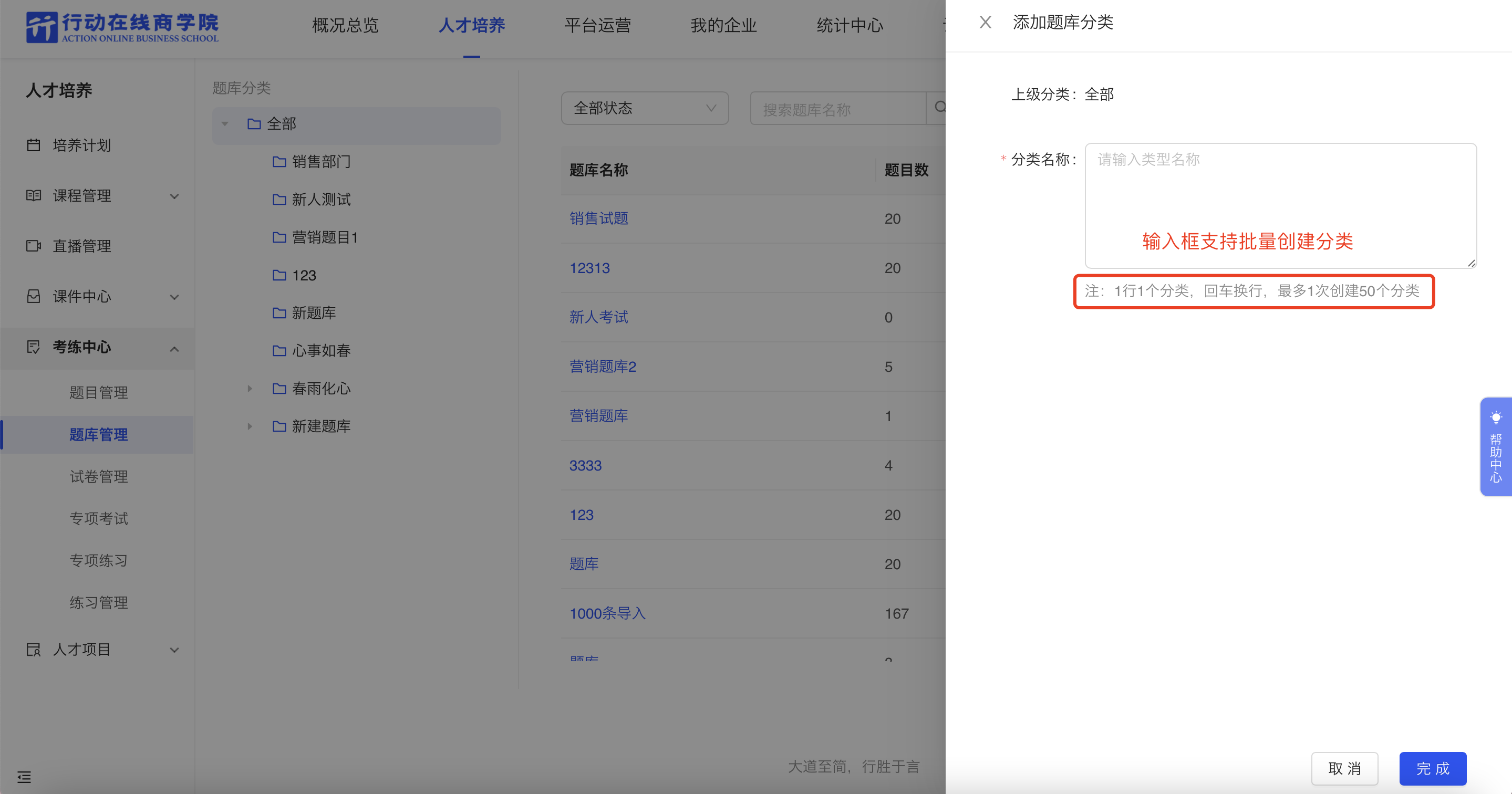Viewport: 1512px width, 794px height.
Task: Click the 课程管理 book icon
Action: coord(34,195)
